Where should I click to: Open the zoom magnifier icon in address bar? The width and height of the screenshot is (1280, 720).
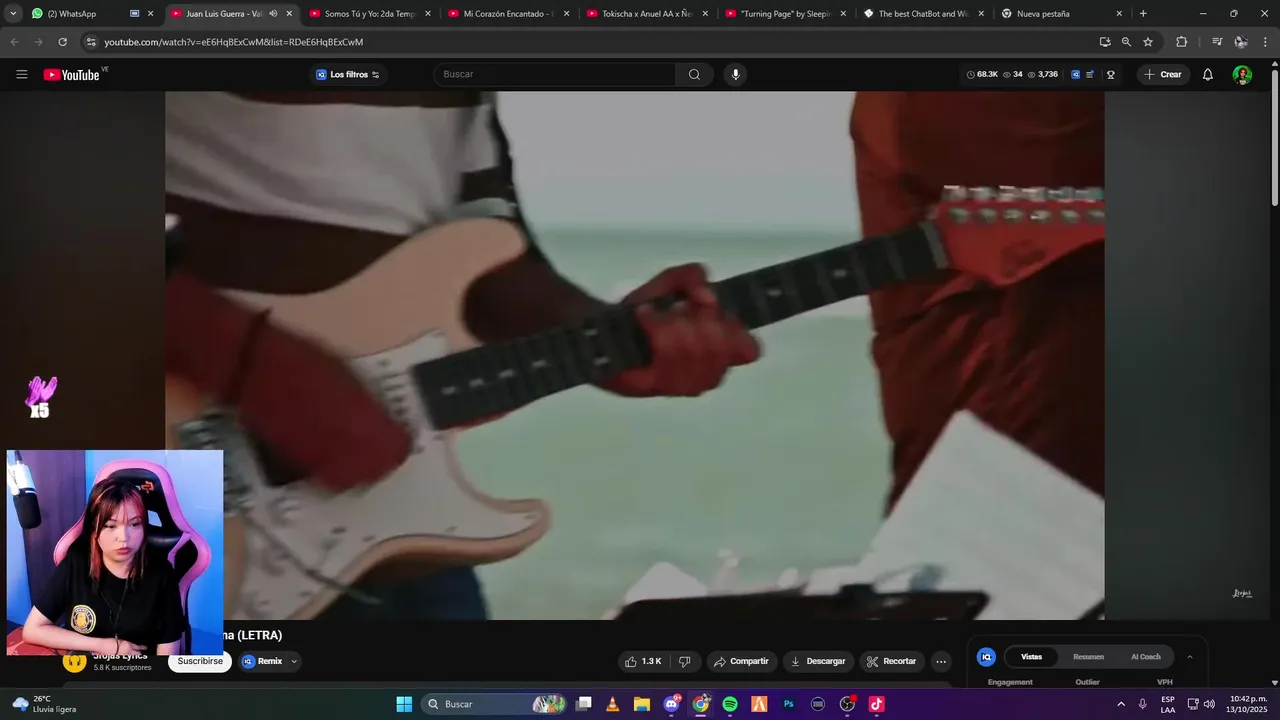(1126, 42)
